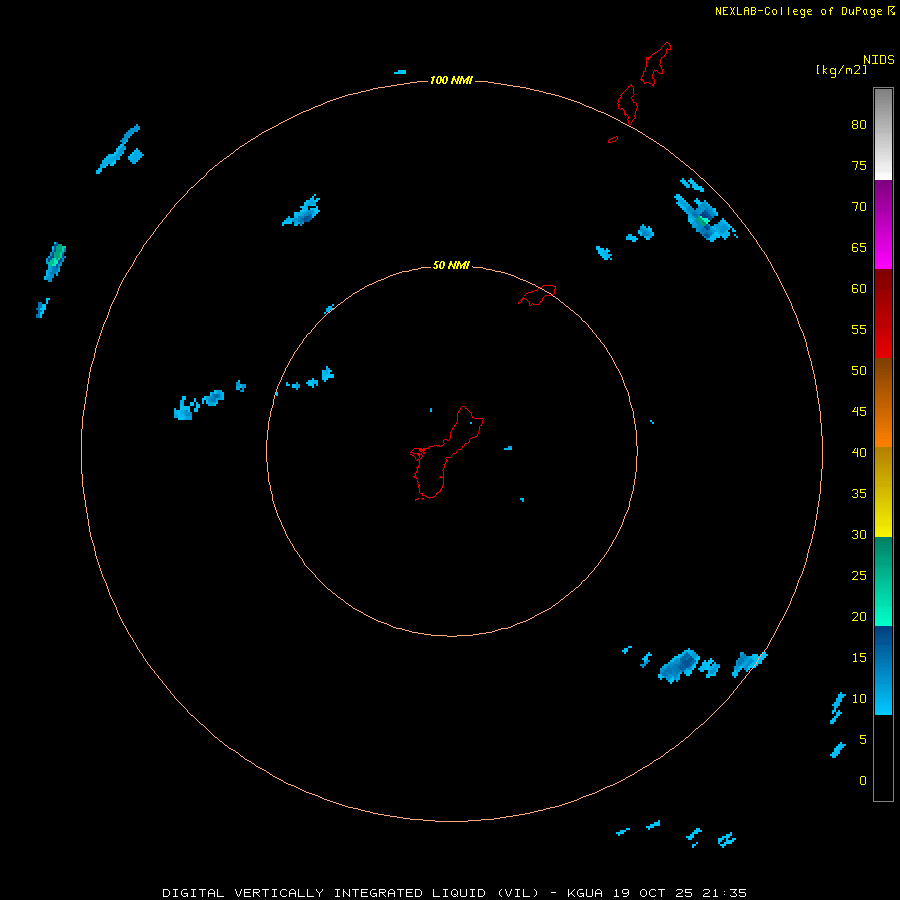900x900 pixels.
Task: Click the scale value 5
Action: click(x=863, y=740)
